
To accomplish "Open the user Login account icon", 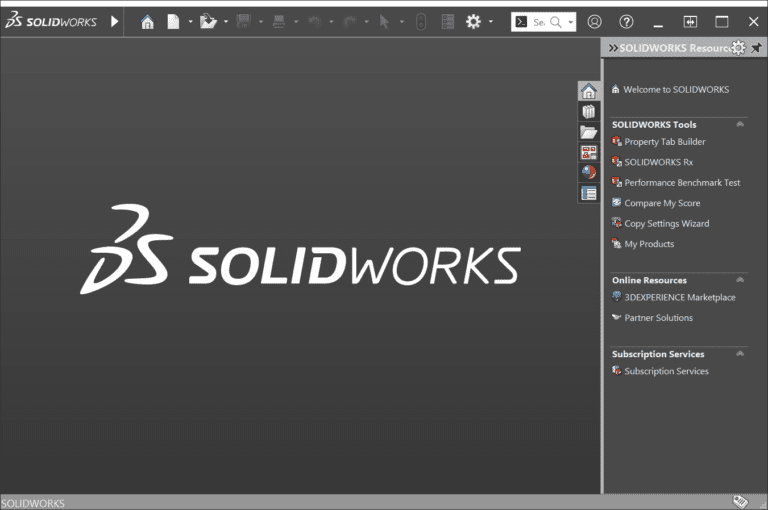I will click(x=595, y=22).
